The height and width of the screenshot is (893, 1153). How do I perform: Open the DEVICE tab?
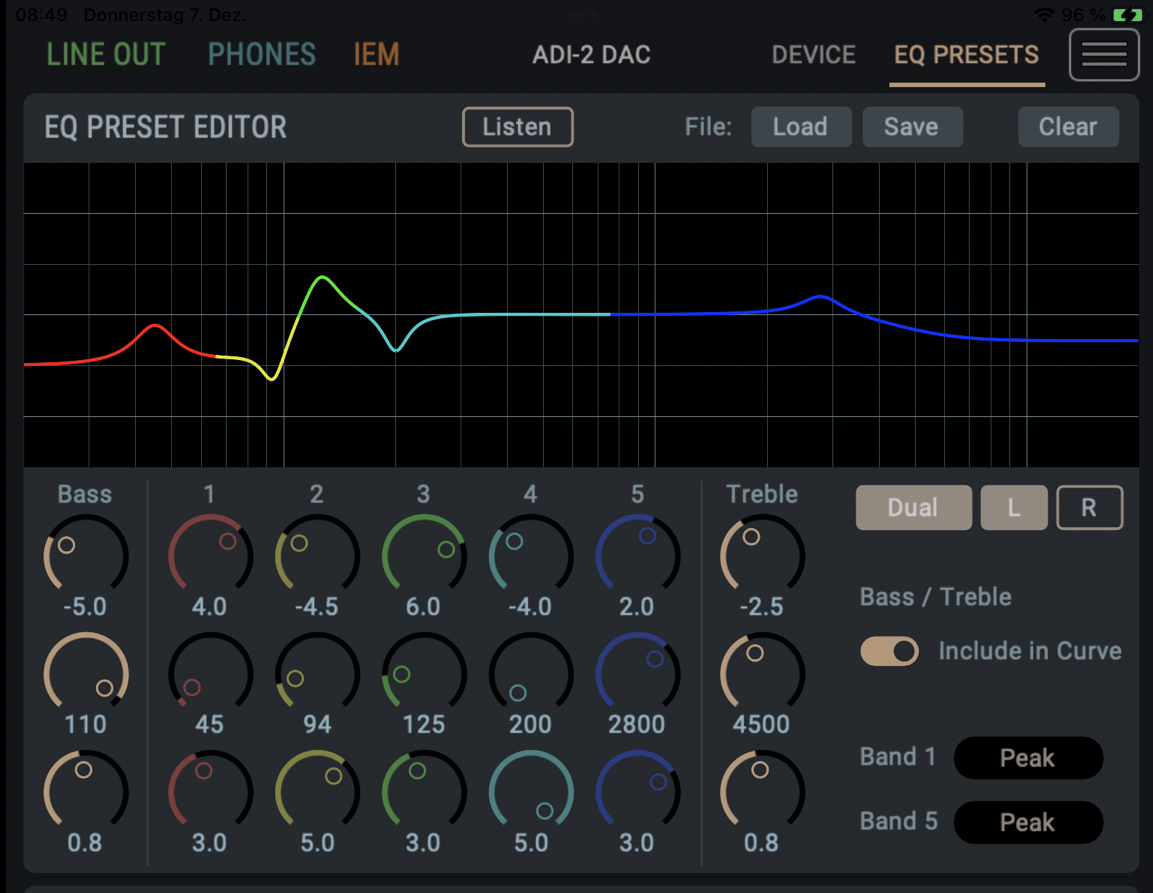pyautogui.click(x=813, y=54)
